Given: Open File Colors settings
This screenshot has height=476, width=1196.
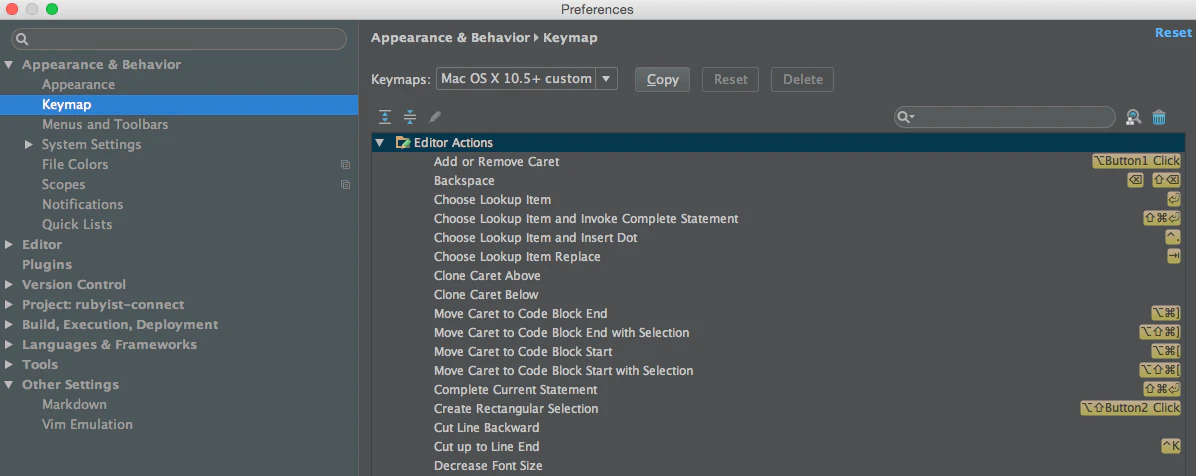Looking at the screenshot, I should click(x=75, y=165).
